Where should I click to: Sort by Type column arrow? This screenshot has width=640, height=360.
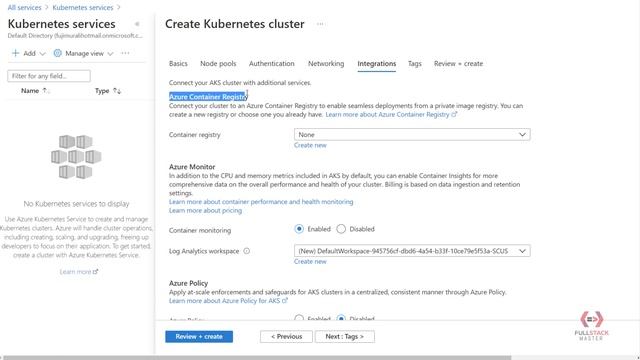[x=117, y=91]
